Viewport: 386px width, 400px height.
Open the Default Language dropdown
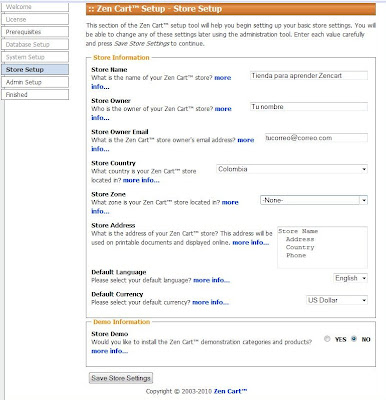click(350, 278)
